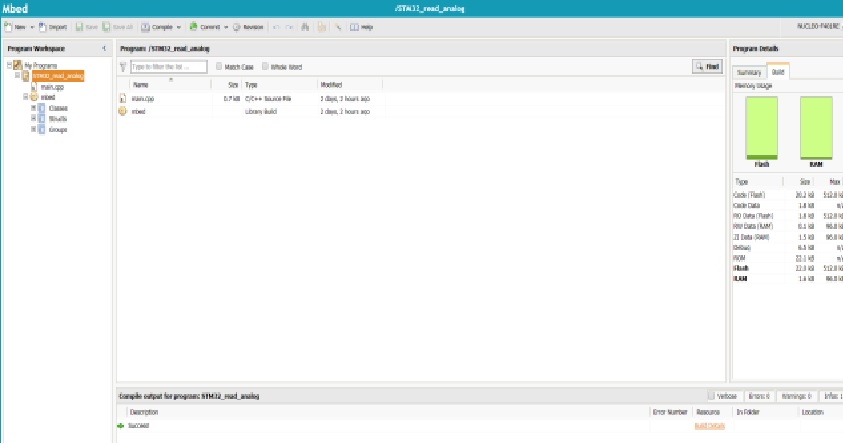Click the filter list text field
This screenshot has height=445, width=843.
(167, 67)
